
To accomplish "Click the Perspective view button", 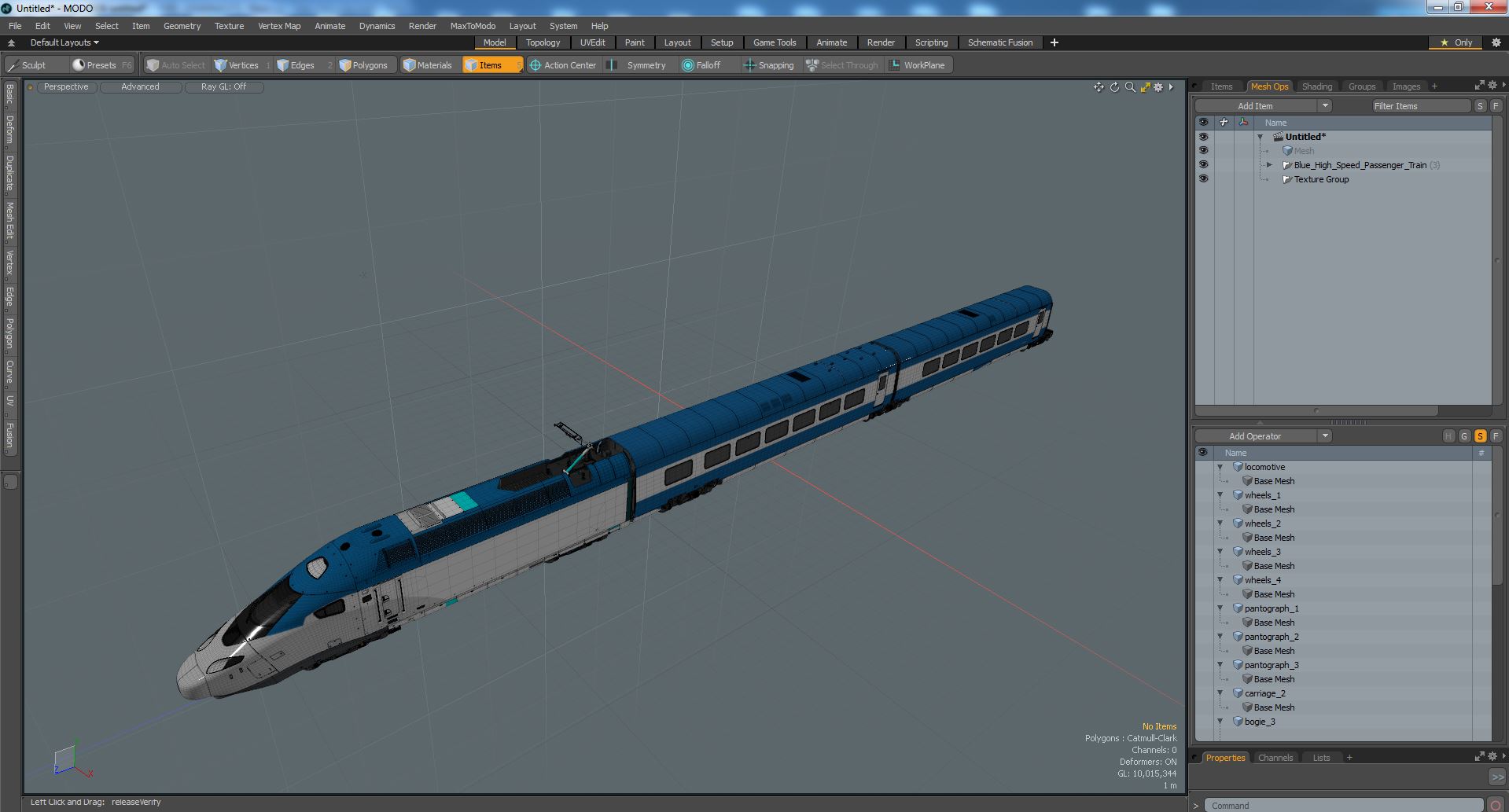I will click(x=66, y=87).
